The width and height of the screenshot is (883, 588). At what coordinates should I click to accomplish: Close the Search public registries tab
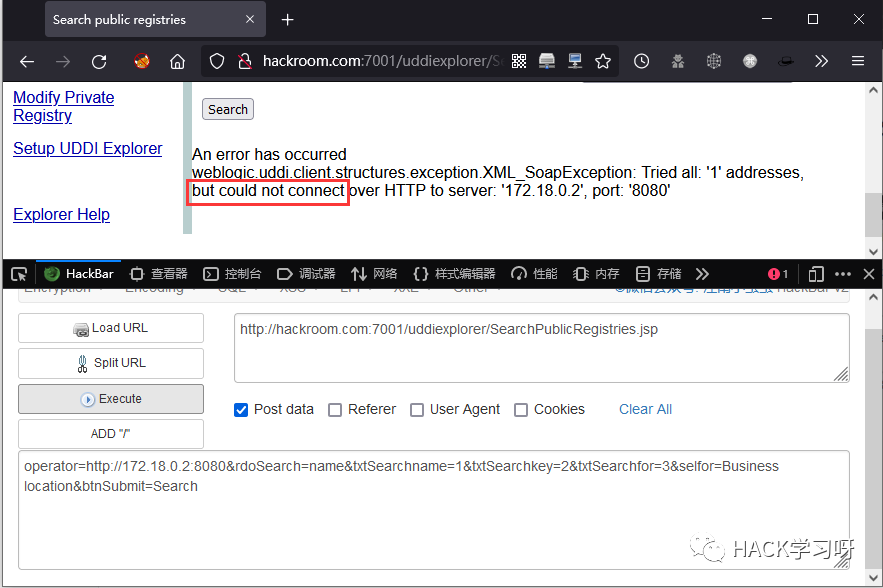250,19
